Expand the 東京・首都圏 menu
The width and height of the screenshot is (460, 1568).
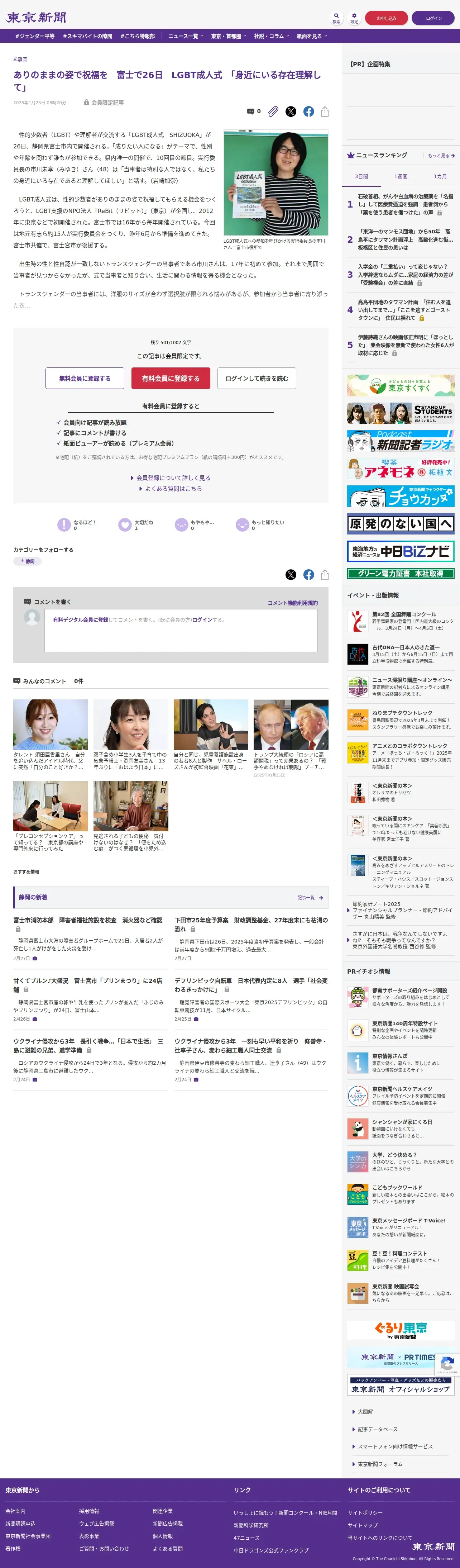coord(228,36)
